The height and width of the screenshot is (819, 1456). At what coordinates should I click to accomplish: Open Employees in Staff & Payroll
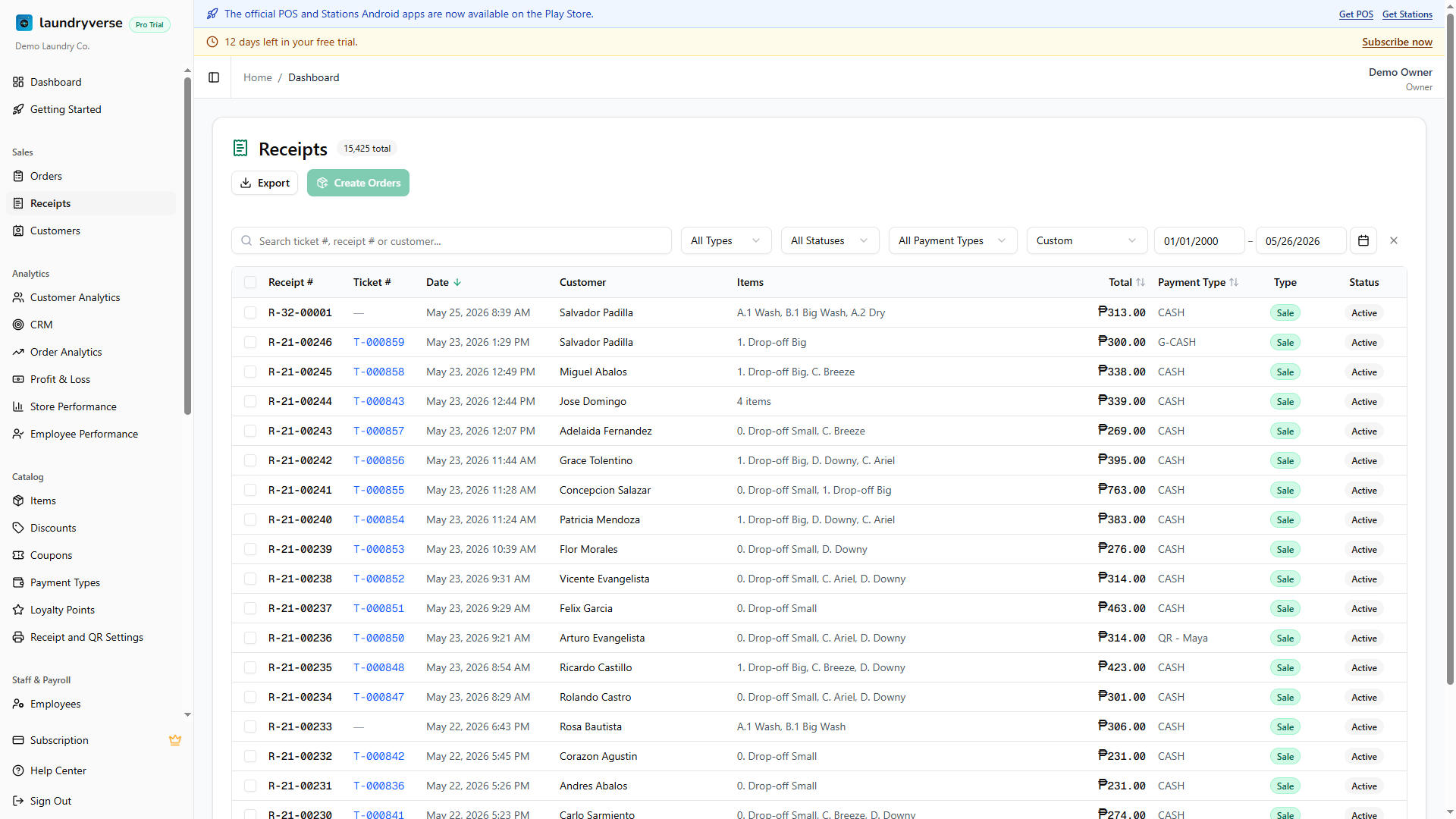(91, 704)
